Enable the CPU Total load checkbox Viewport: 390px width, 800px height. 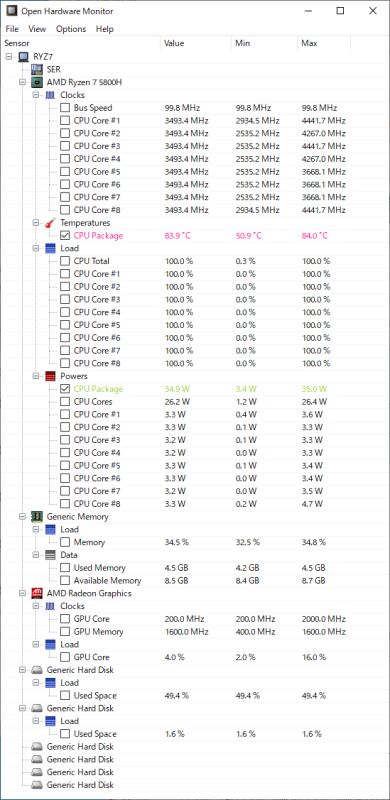coord(65,261)
